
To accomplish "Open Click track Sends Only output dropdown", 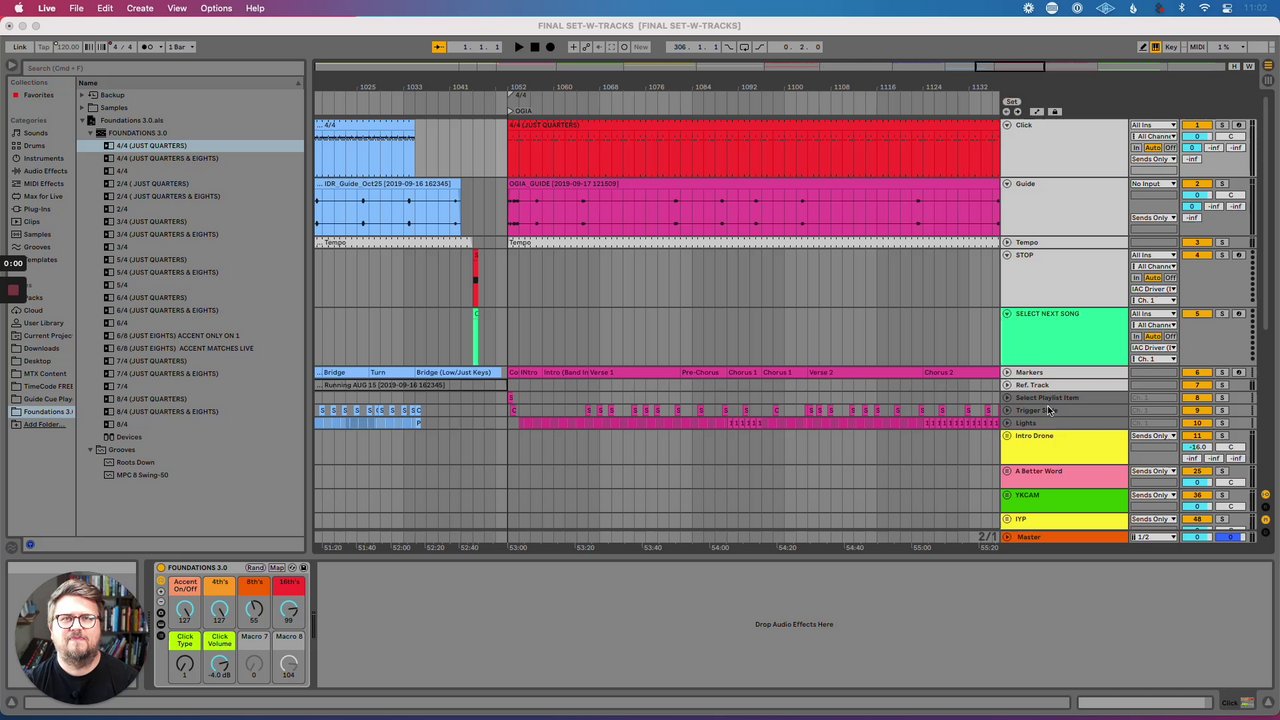I will (1154, 159).
